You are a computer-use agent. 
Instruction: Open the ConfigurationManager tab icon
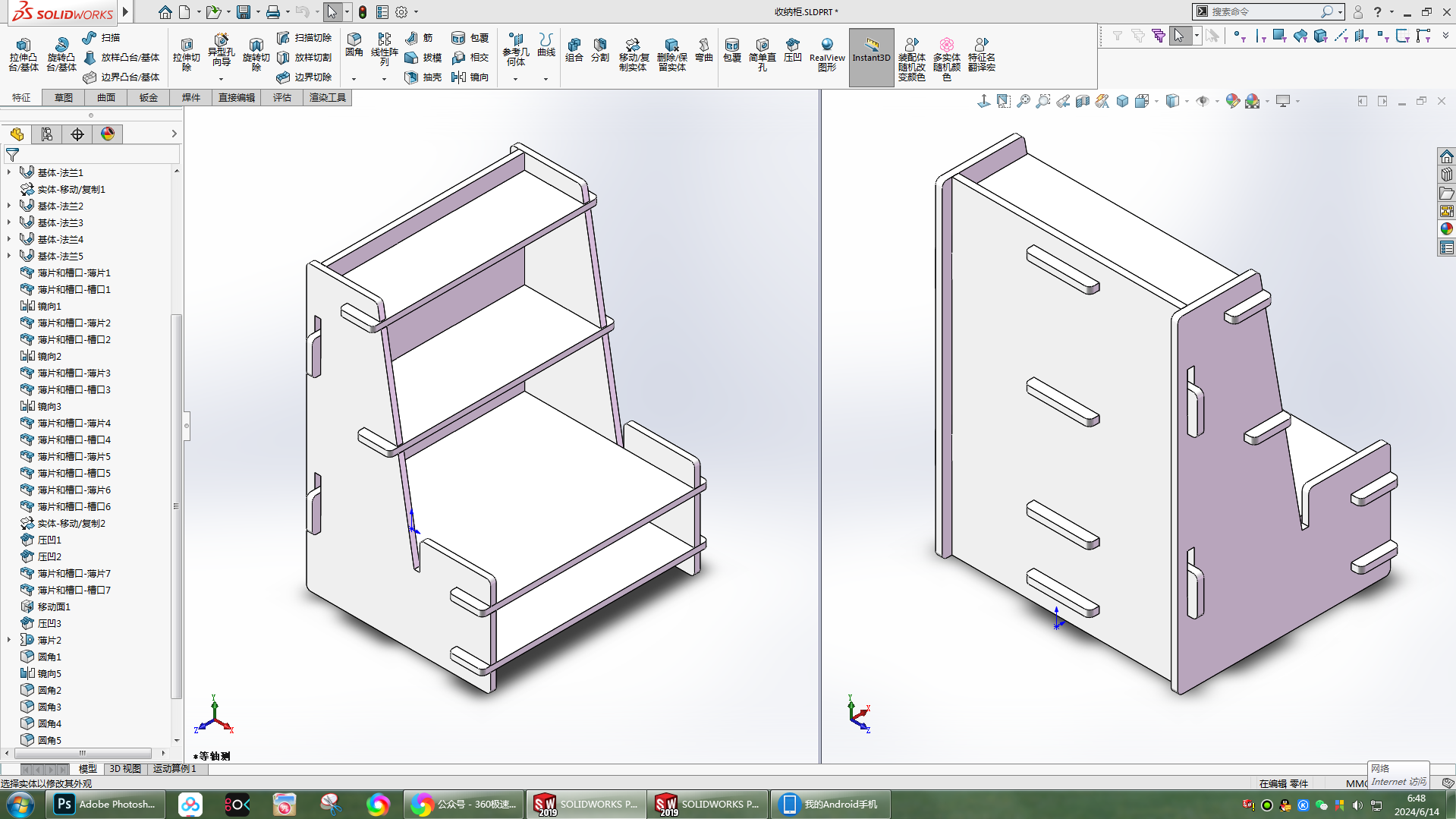point(47,134)
